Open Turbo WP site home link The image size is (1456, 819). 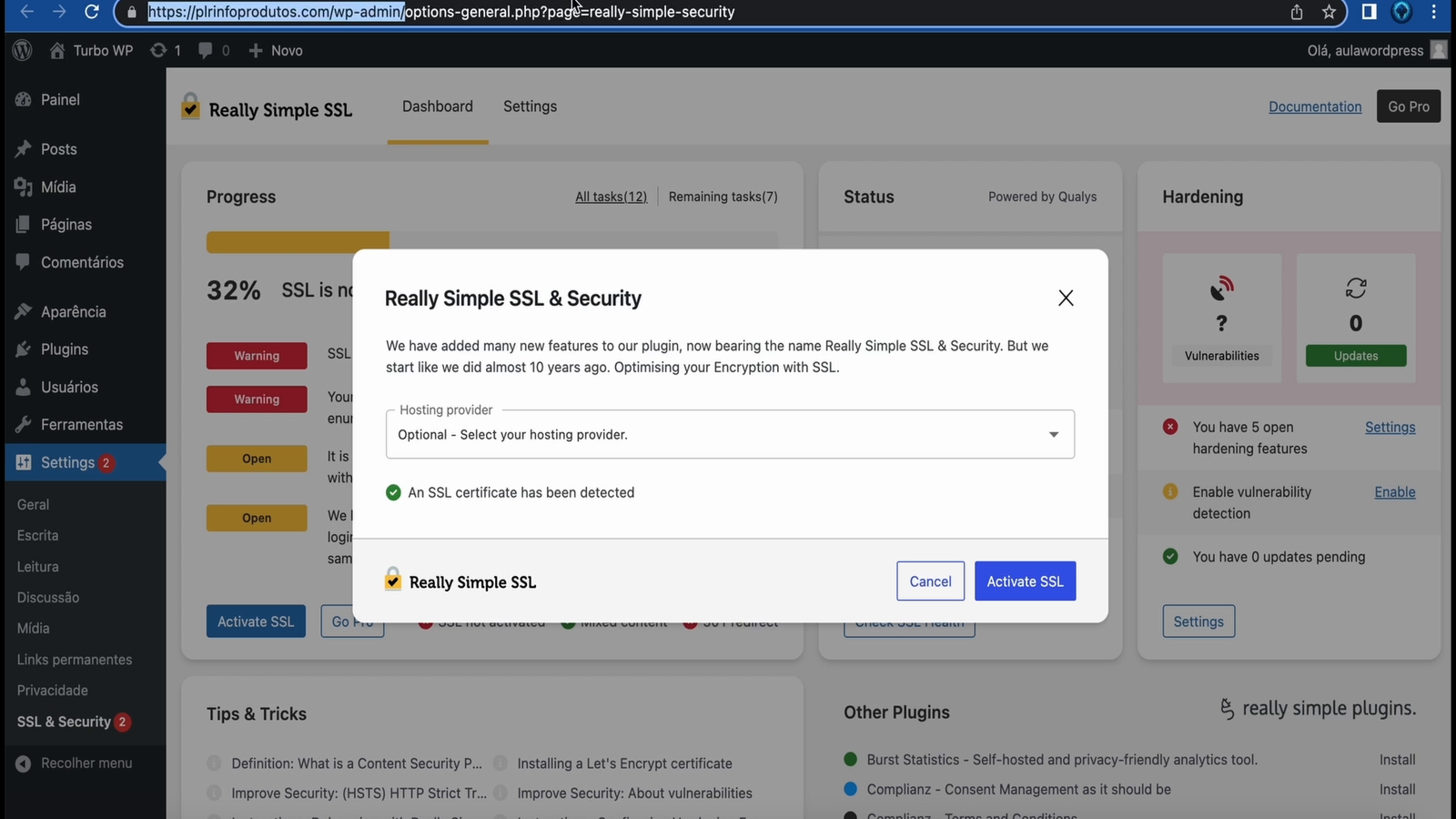click(91, 50)
